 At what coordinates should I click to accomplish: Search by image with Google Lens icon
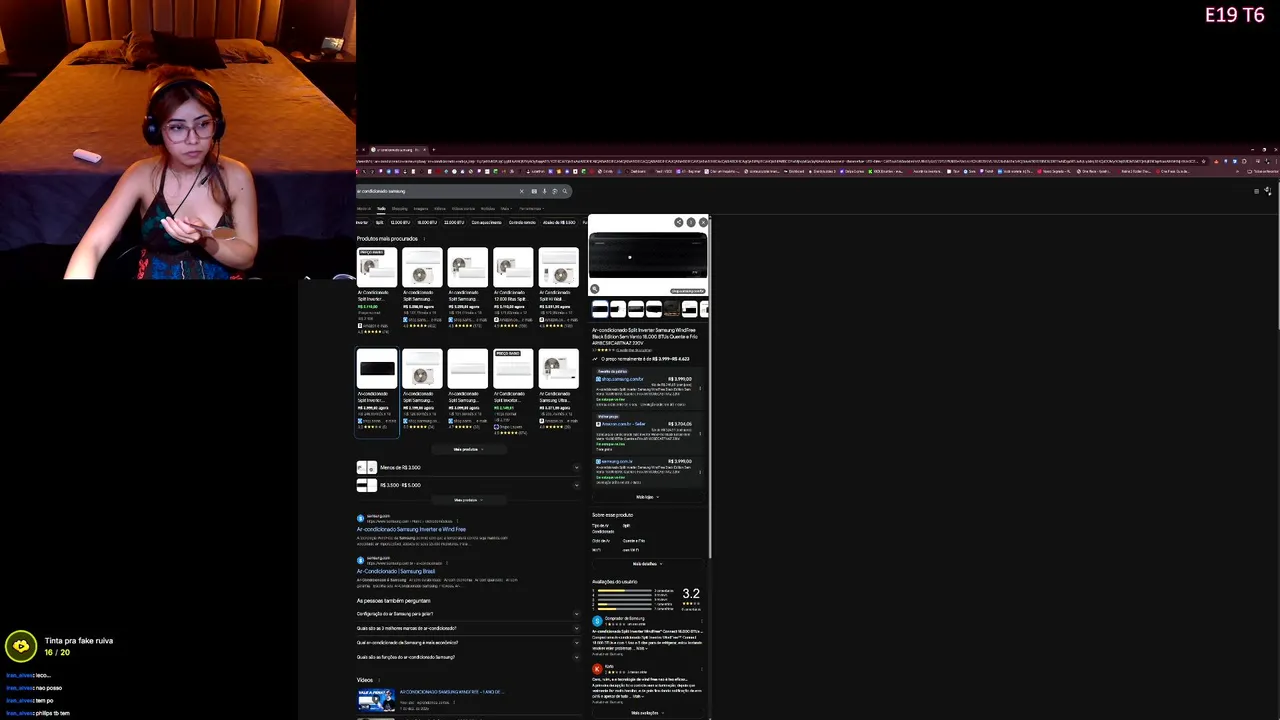click(x=555, y=191)
